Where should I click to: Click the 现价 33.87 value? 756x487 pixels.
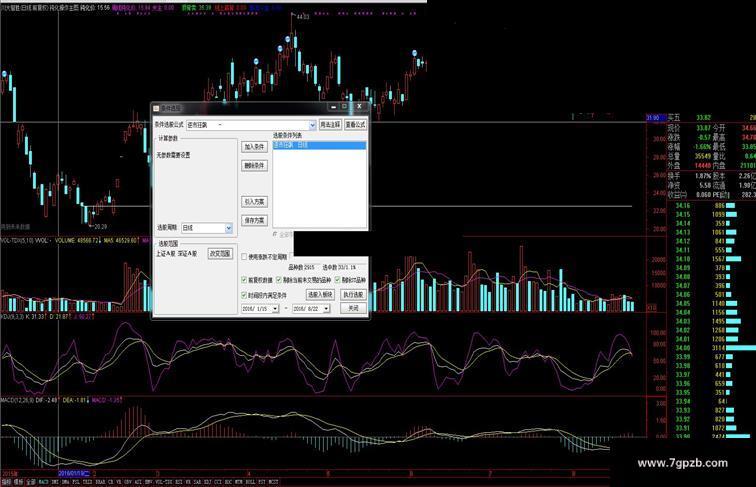703,128
